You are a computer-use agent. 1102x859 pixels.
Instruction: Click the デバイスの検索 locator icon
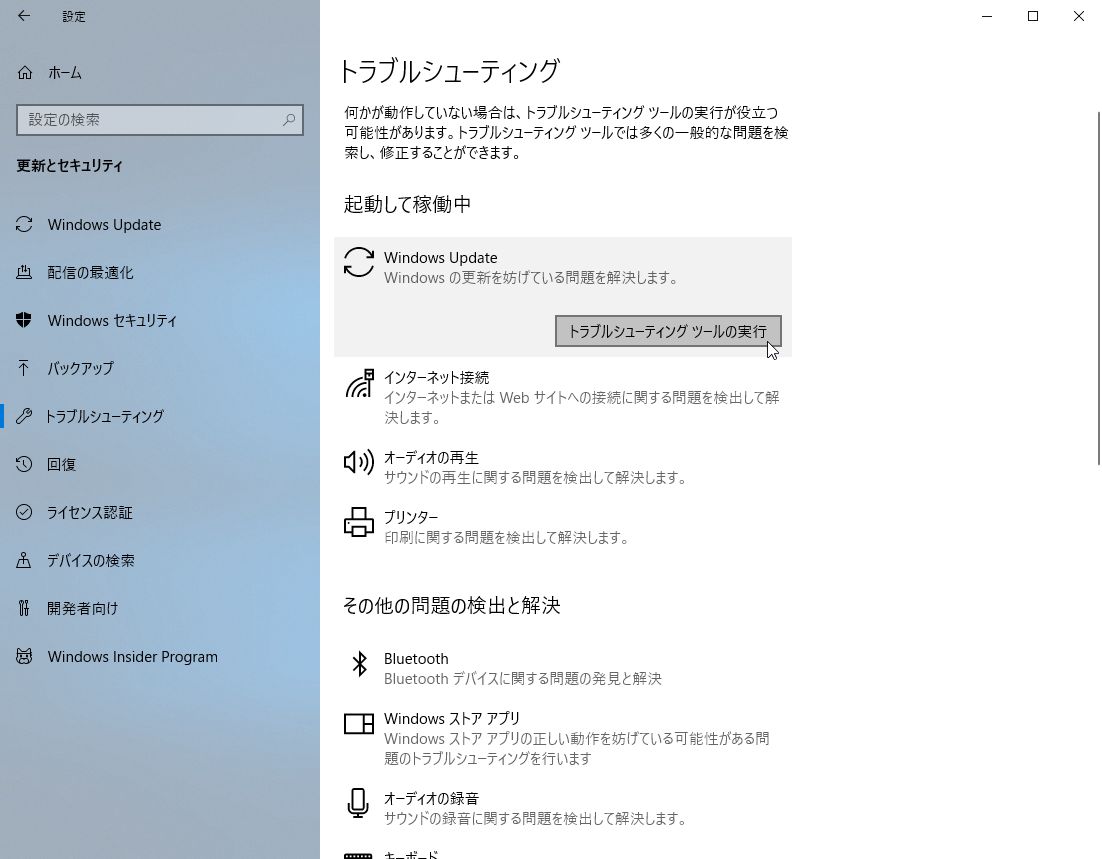click(x=24, y=560)
